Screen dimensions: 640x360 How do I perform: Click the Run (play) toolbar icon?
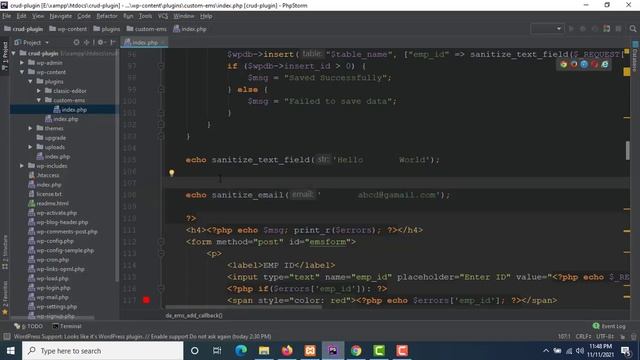(x=571, y=29)
